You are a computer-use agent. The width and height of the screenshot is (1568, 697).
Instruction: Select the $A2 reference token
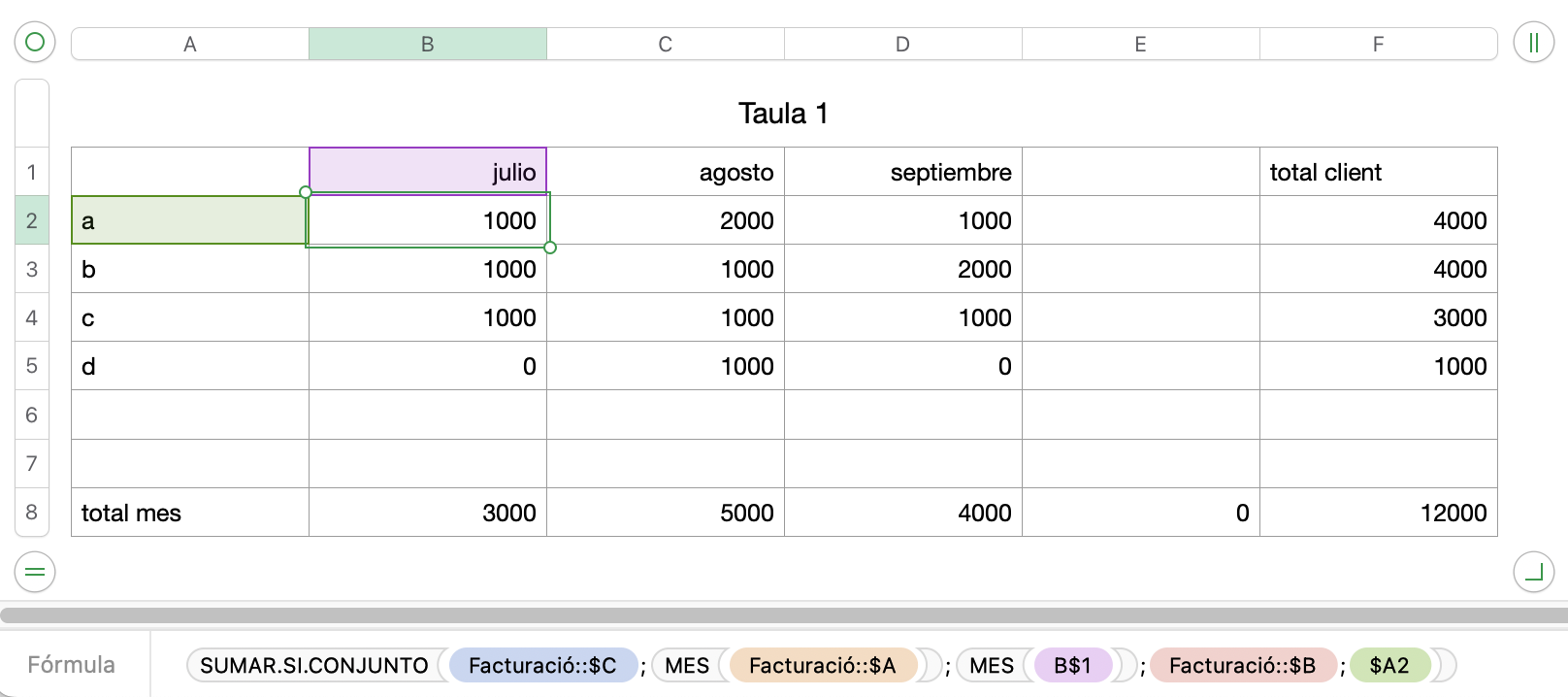[1388, 665]
